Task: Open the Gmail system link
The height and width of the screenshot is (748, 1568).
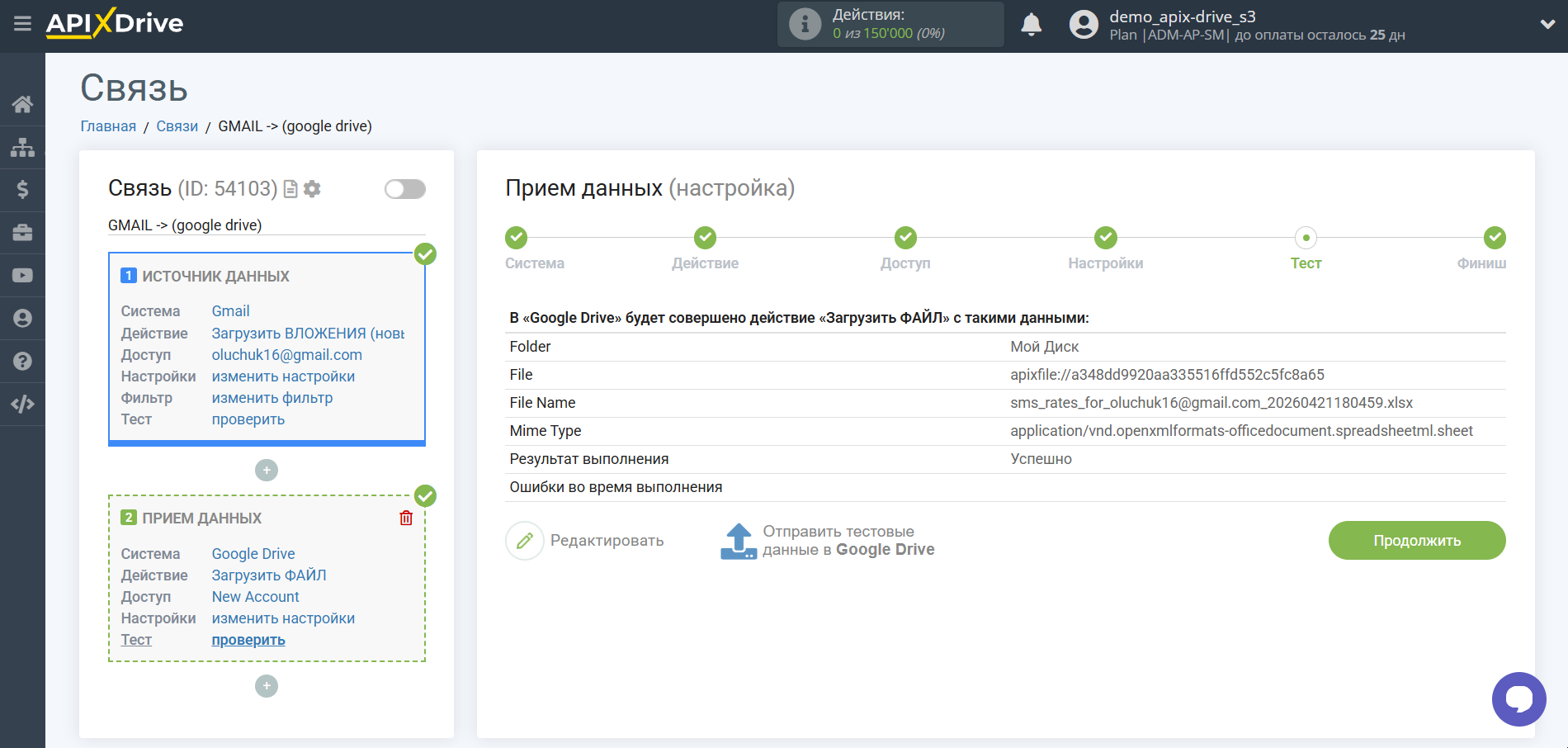Action: (230, 311)
